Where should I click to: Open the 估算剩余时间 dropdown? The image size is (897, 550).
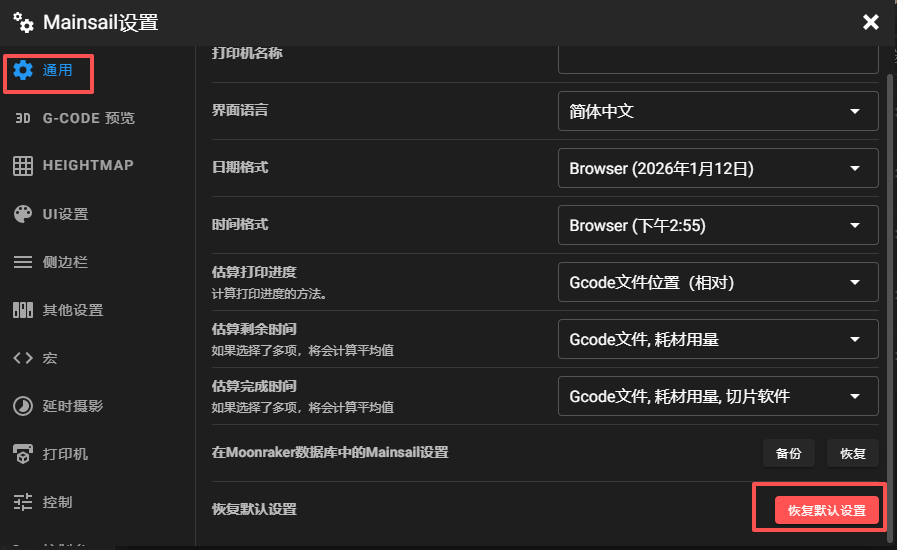pos(717,340)
